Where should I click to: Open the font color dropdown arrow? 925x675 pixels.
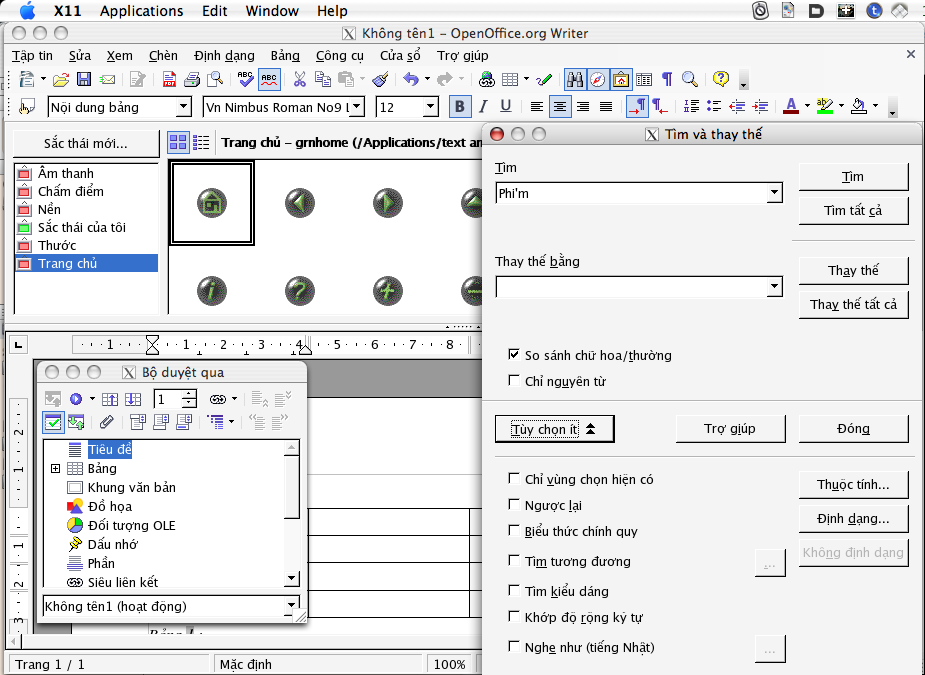pyautogui.click(x=806, y=107)
